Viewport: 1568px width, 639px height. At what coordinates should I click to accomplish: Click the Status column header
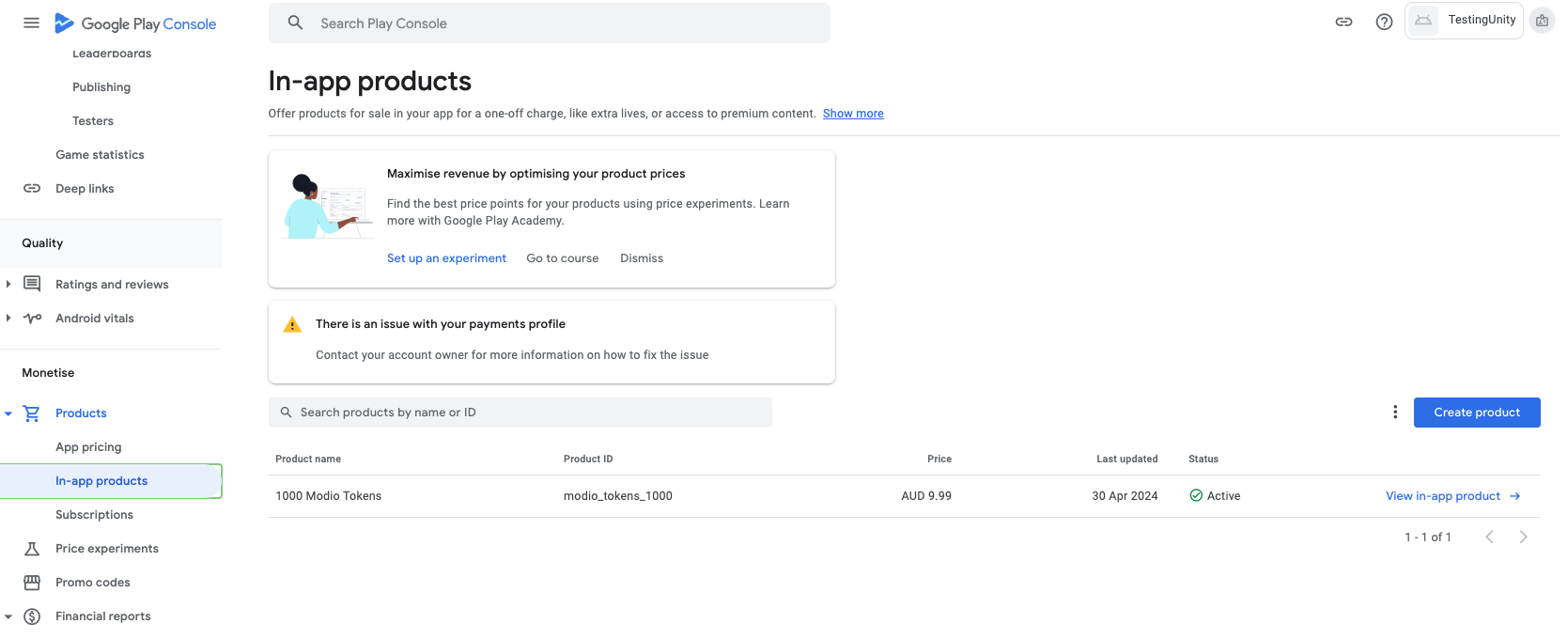coord(1203,459)
